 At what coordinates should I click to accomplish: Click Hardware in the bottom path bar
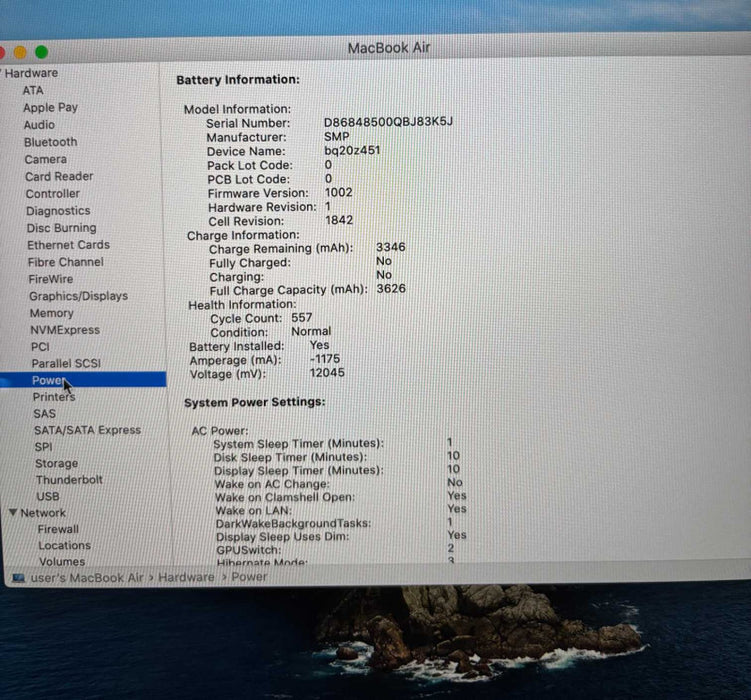186,577
